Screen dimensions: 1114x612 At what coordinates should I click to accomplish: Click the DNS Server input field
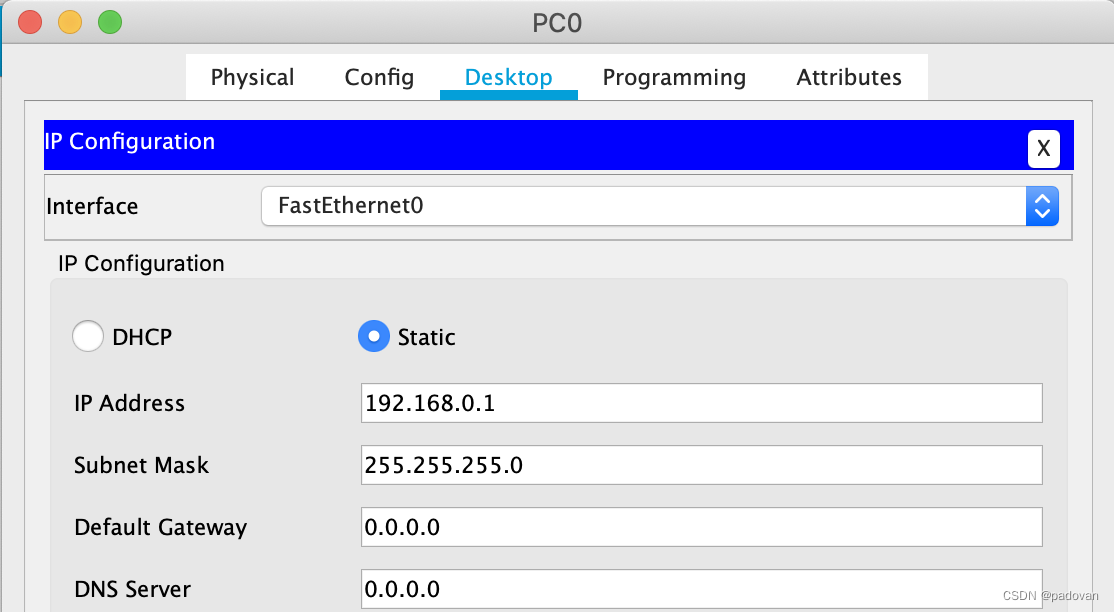point(701,589)
